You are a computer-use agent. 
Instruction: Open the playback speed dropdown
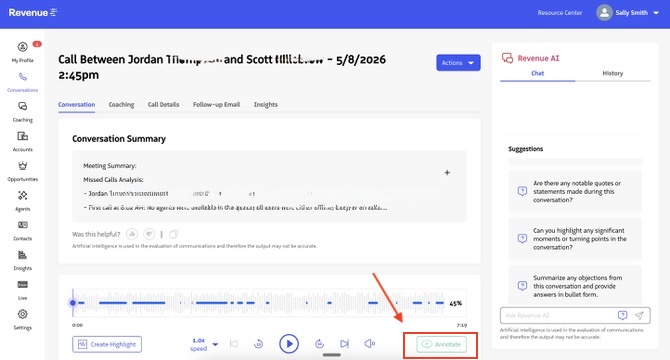(204, 344)
